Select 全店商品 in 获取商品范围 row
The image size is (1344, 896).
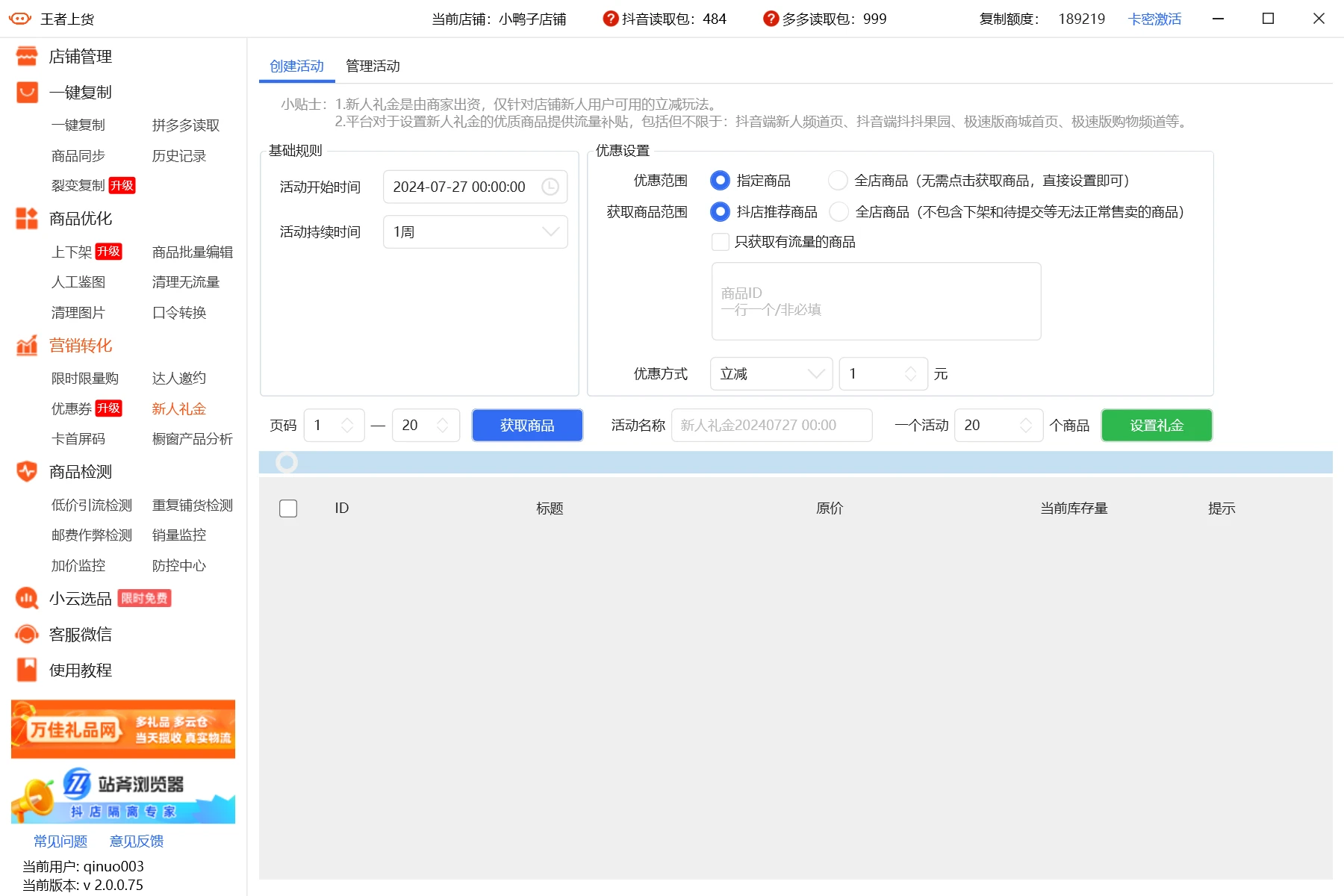(x=839, y=211)
